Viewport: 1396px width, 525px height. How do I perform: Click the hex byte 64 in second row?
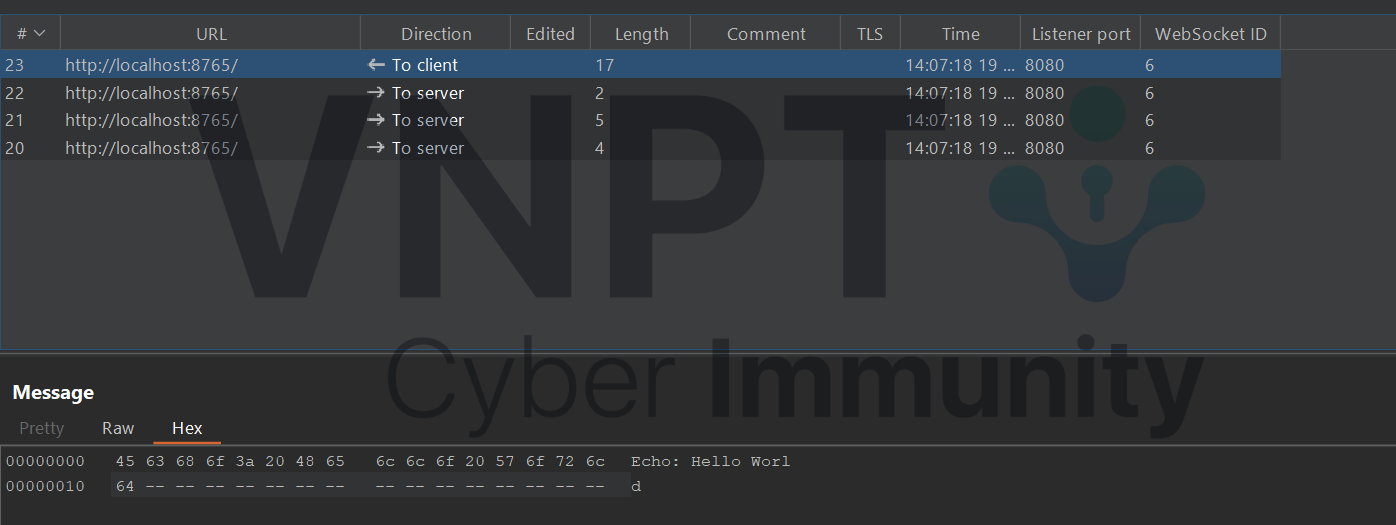[x=125, y=486]
